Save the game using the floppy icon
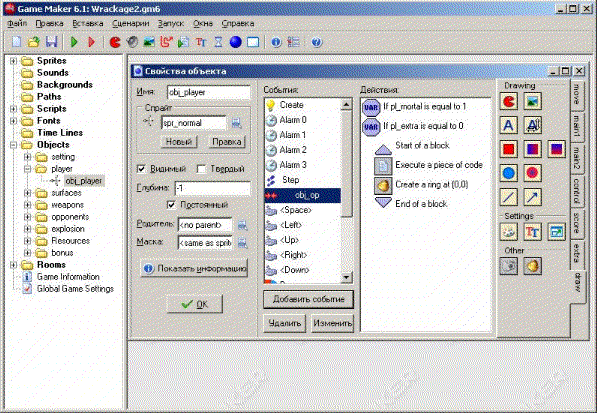 click(51, 42)
